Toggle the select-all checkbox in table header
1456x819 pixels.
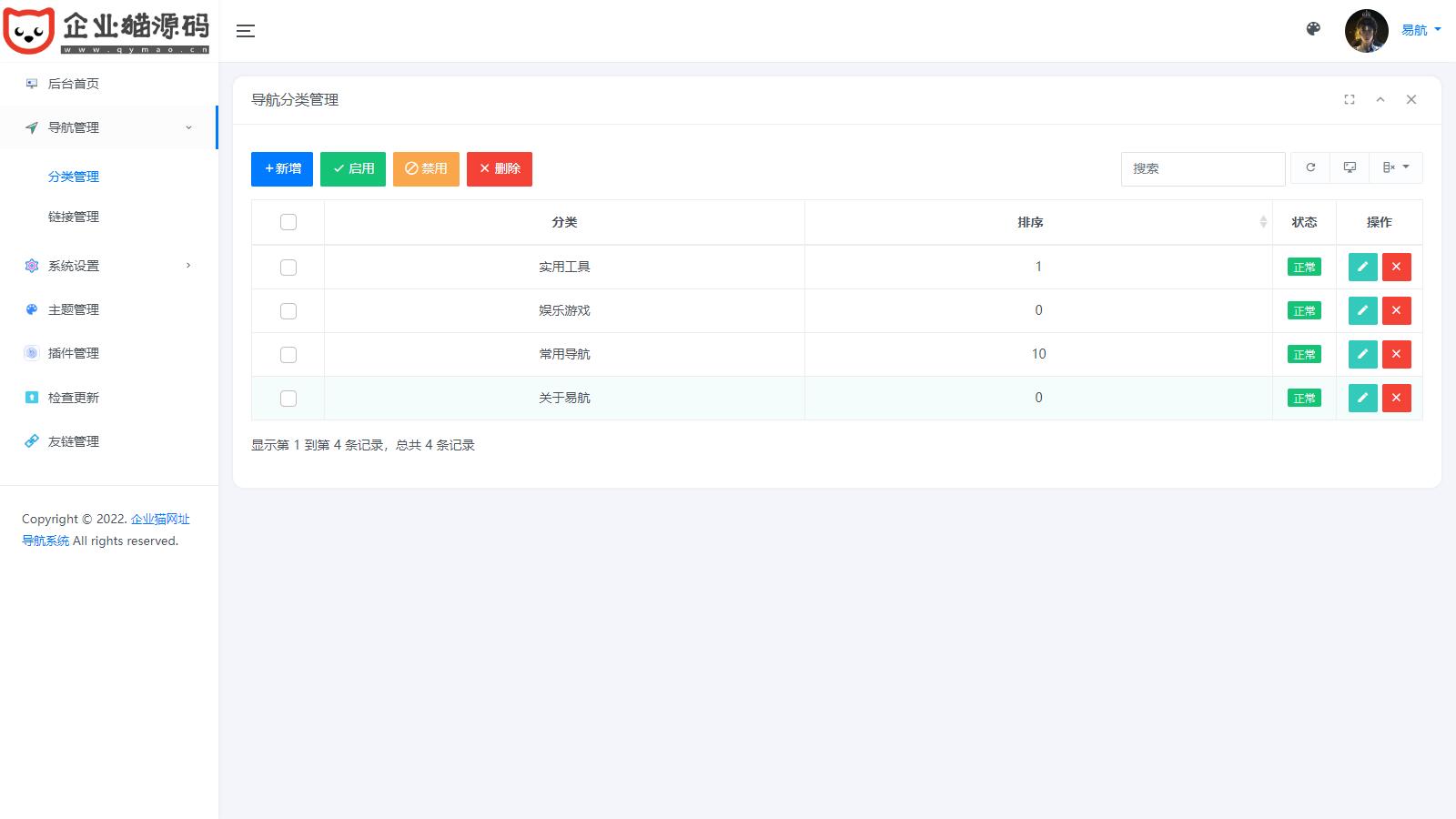pyautogui.click(x=288, y=222)
